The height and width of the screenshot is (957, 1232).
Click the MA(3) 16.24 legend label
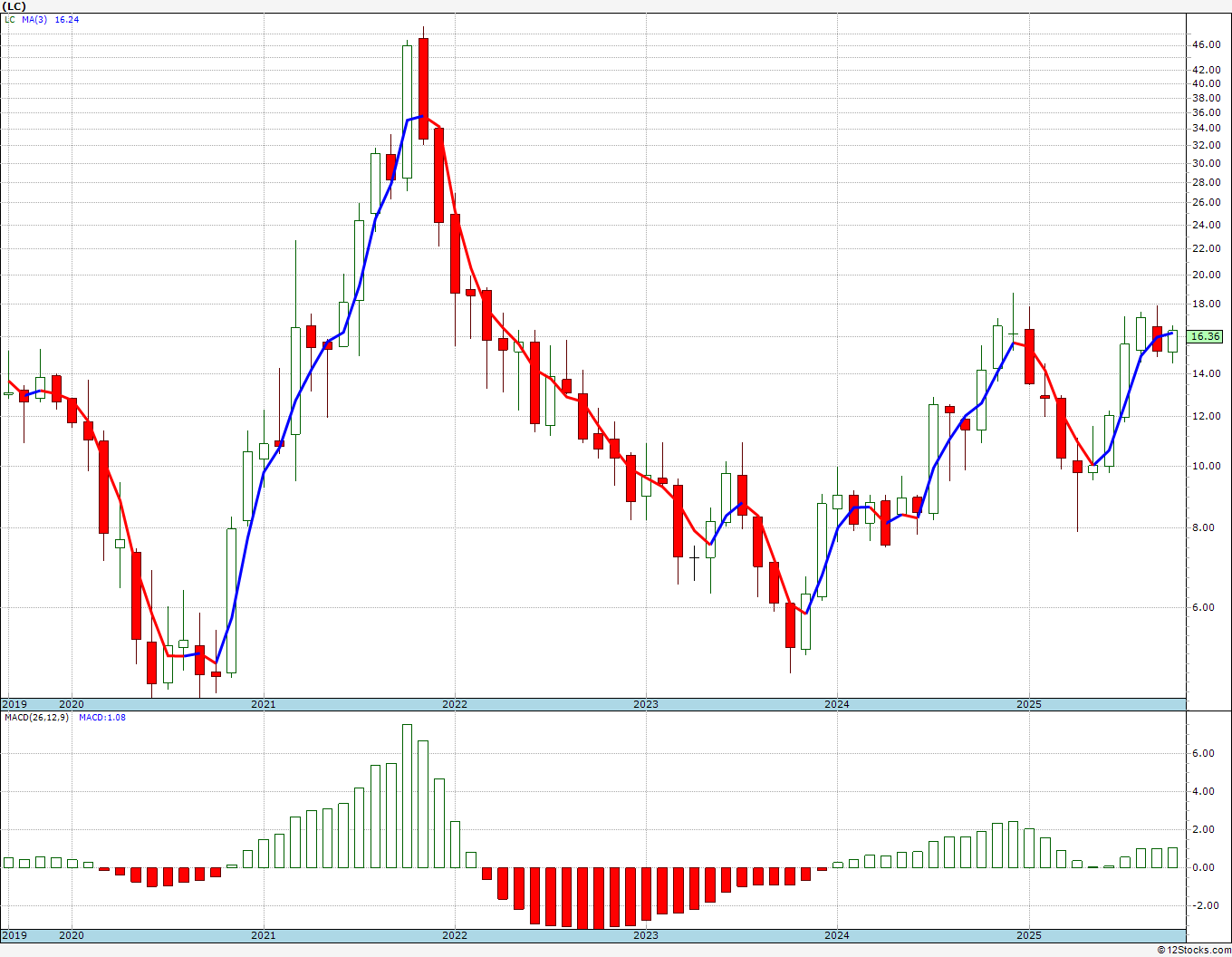click(56, 19)
